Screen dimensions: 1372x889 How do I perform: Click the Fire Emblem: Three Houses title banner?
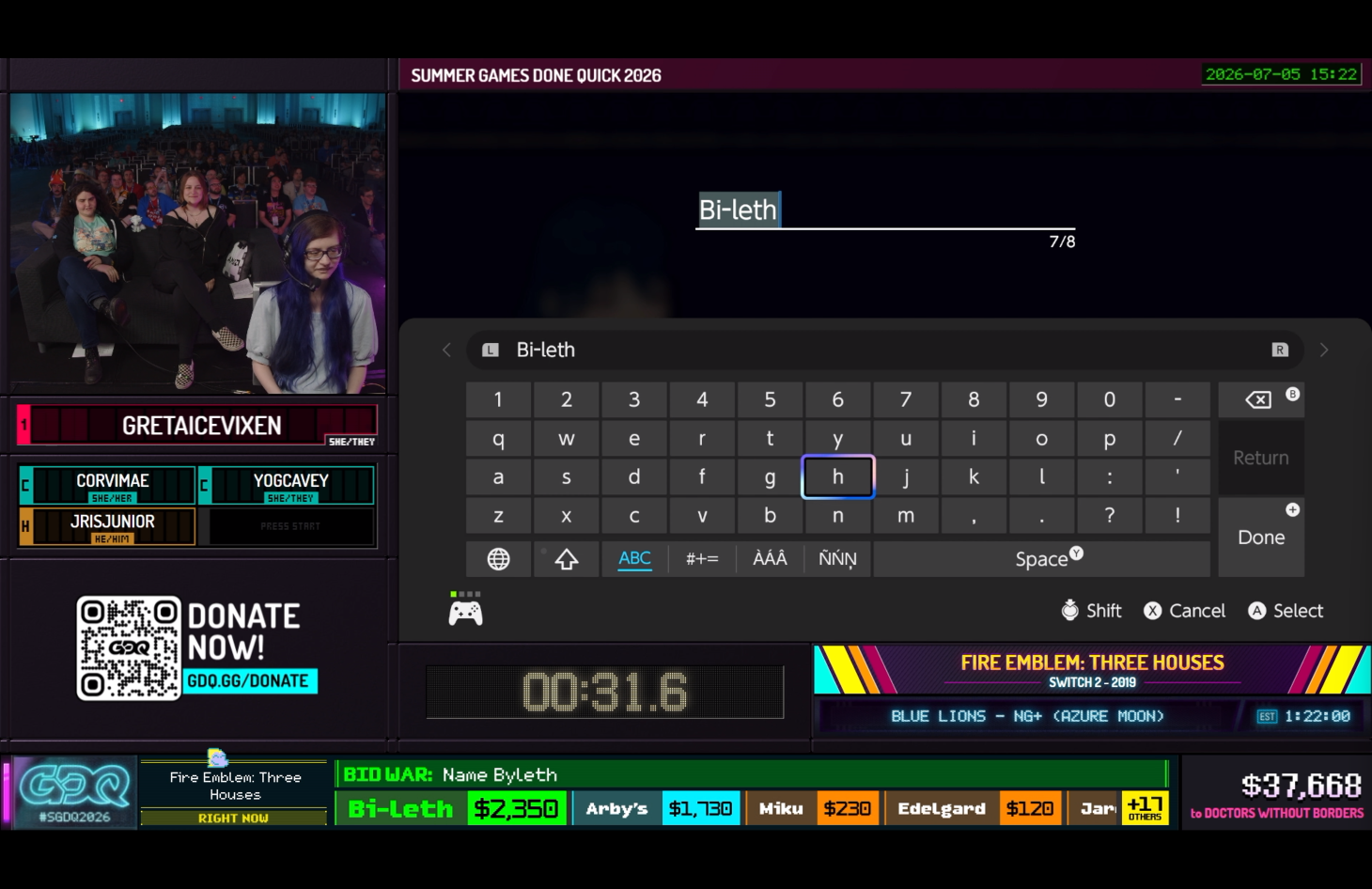1092,669
